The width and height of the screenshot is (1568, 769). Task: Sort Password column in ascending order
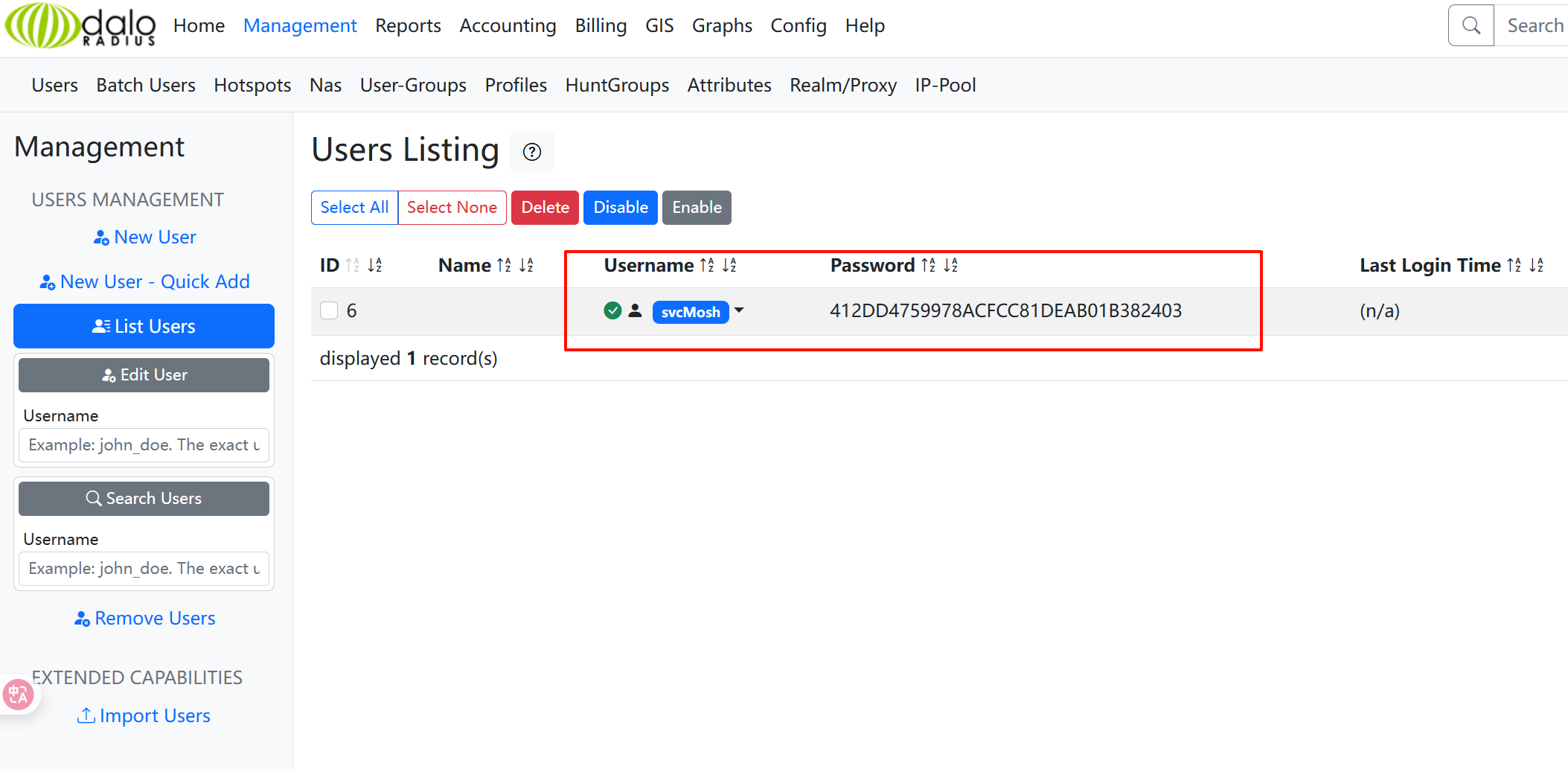pos(928,266)
